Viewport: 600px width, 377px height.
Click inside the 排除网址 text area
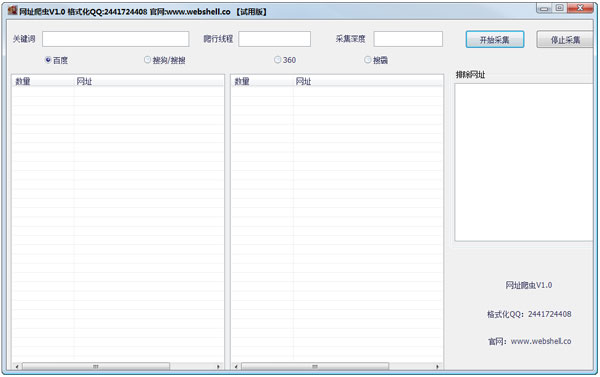tap(523, 162)
